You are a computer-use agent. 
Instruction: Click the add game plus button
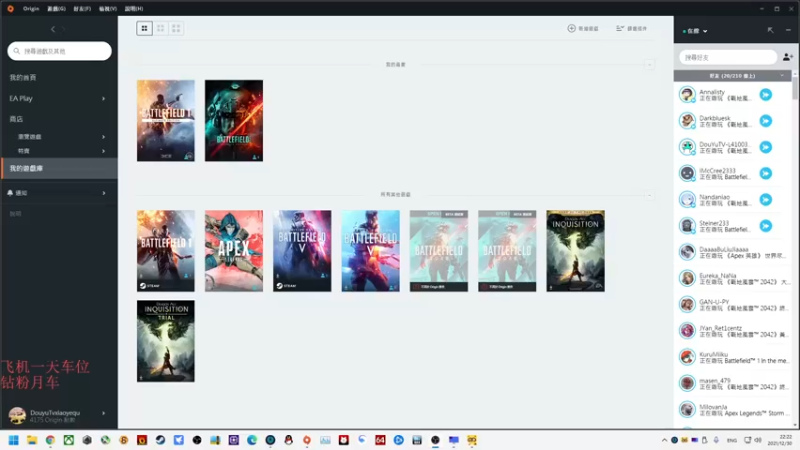[x=583, y=29]
